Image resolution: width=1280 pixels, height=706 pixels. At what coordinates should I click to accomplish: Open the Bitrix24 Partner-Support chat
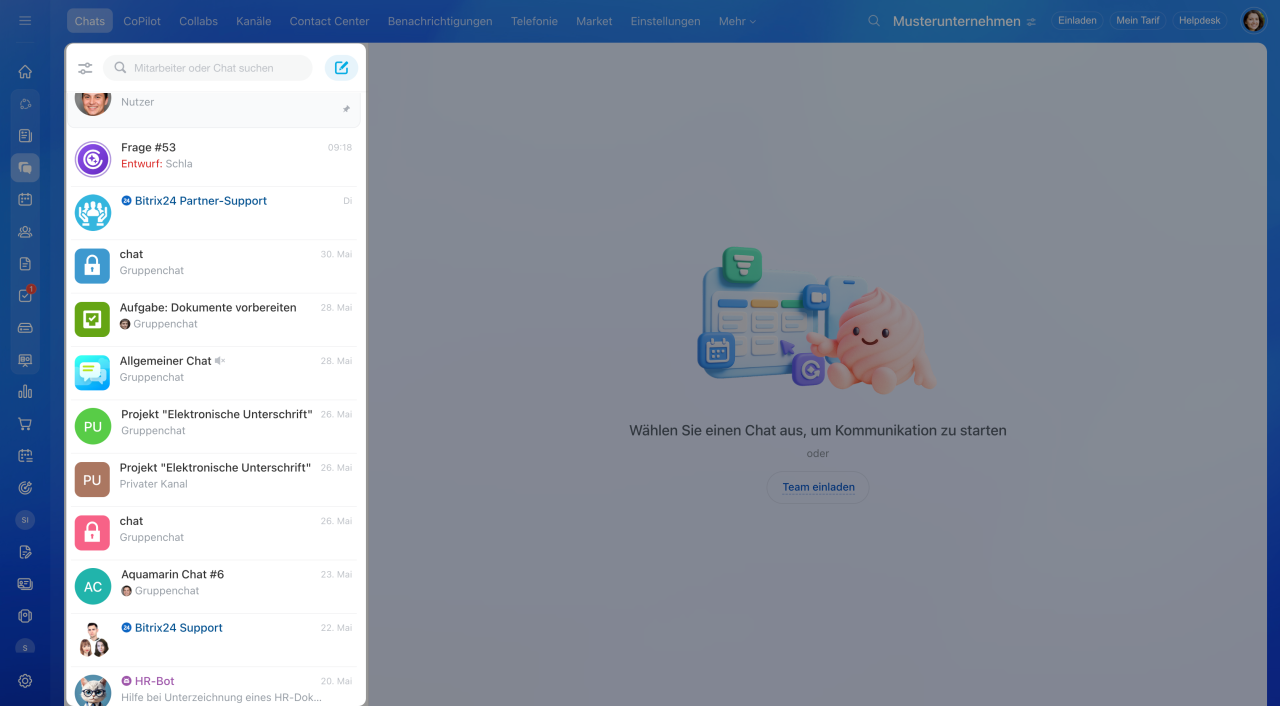point(215,213)
